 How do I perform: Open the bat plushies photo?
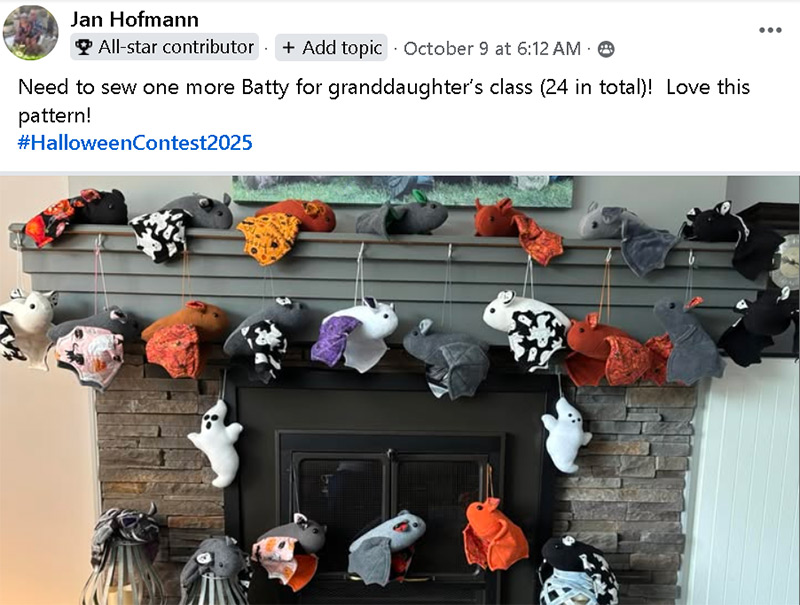[400, 390]
